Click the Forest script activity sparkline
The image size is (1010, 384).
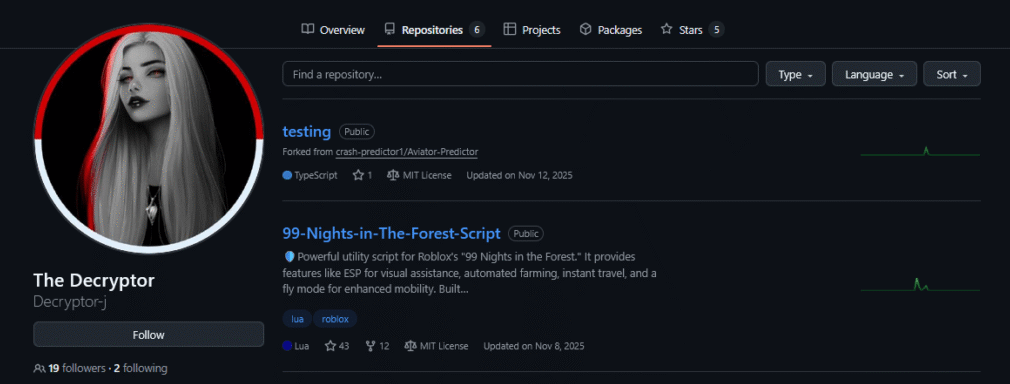point(920,285)
